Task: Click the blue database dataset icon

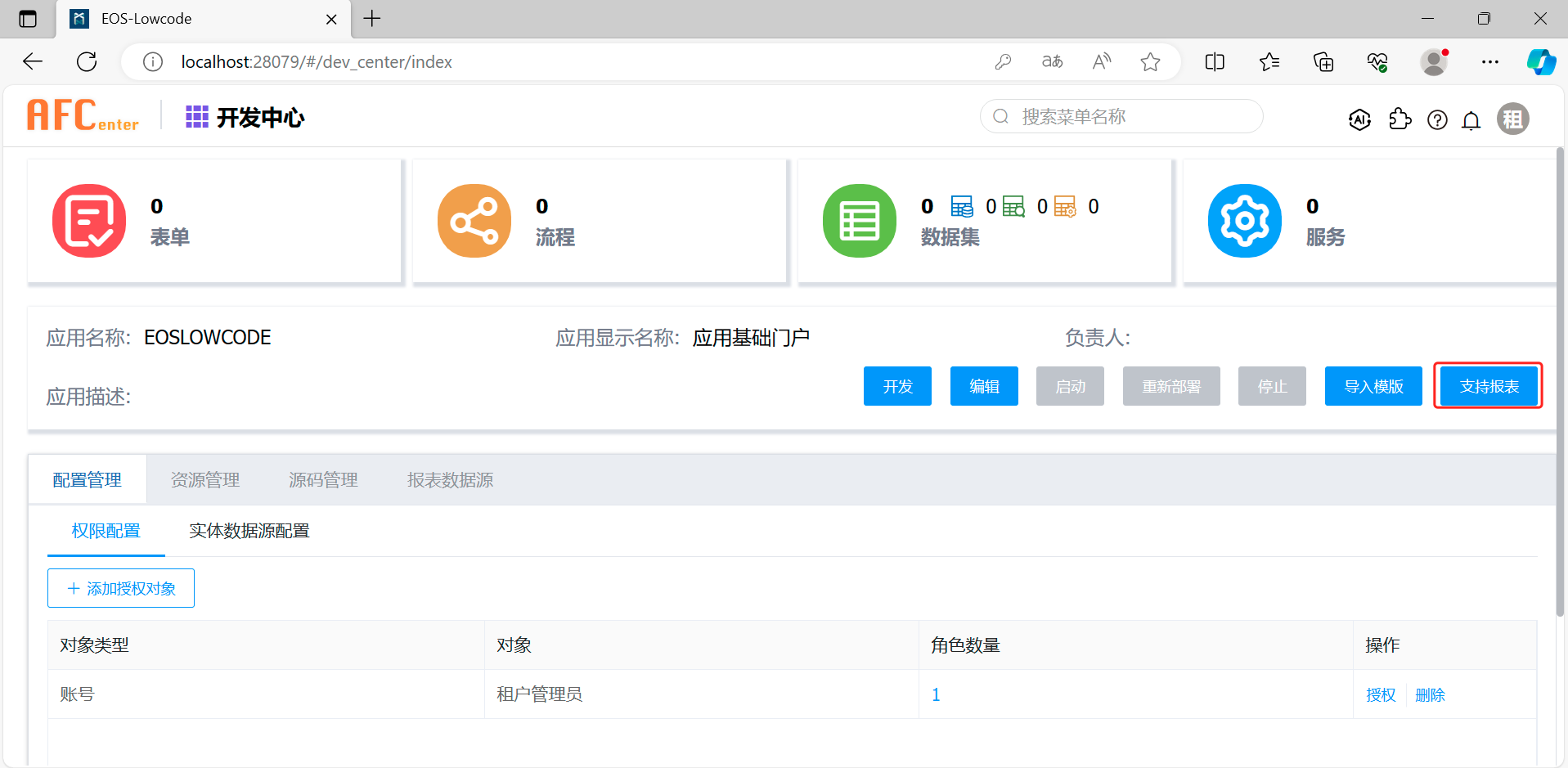Action: click(963, 206)
